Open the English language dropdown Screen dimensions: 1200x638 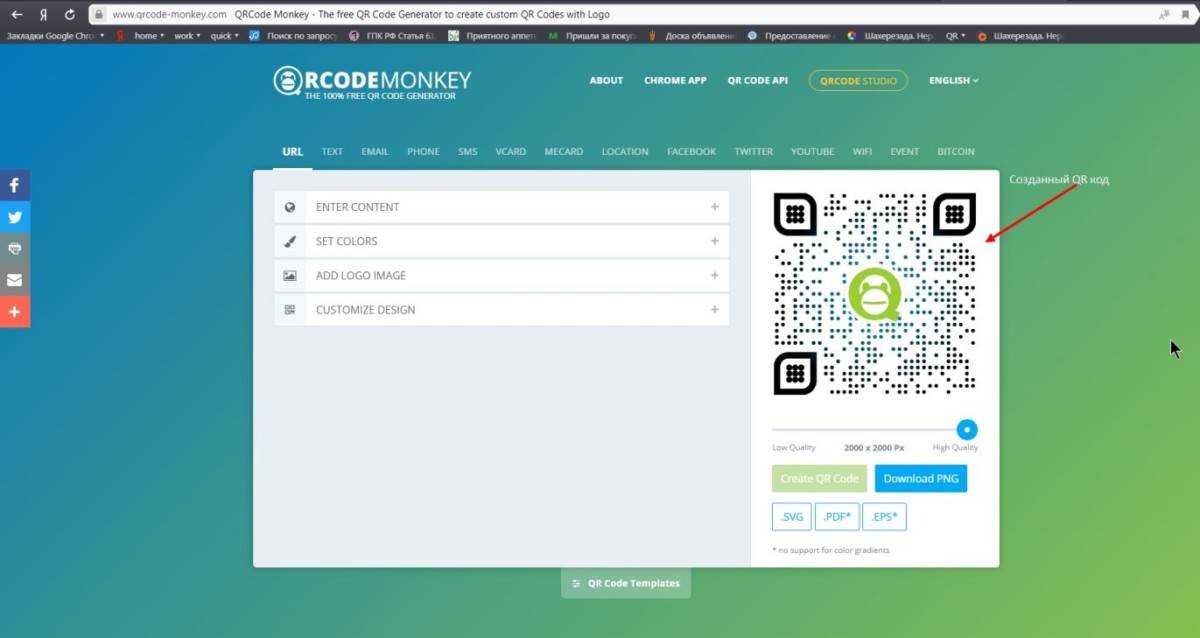click(953, 81)
